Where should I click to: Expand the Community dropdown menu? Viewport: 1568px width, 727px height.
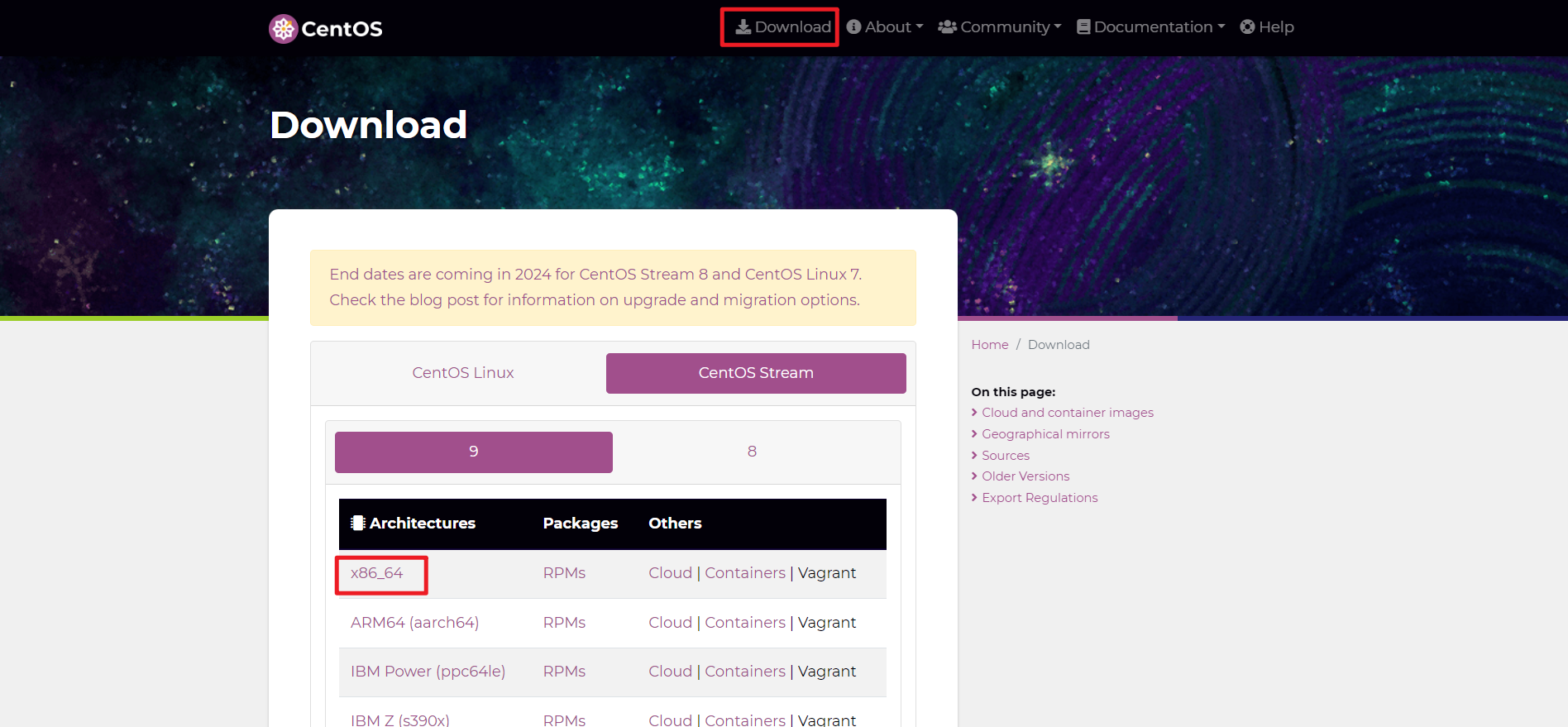(1000, 27)
